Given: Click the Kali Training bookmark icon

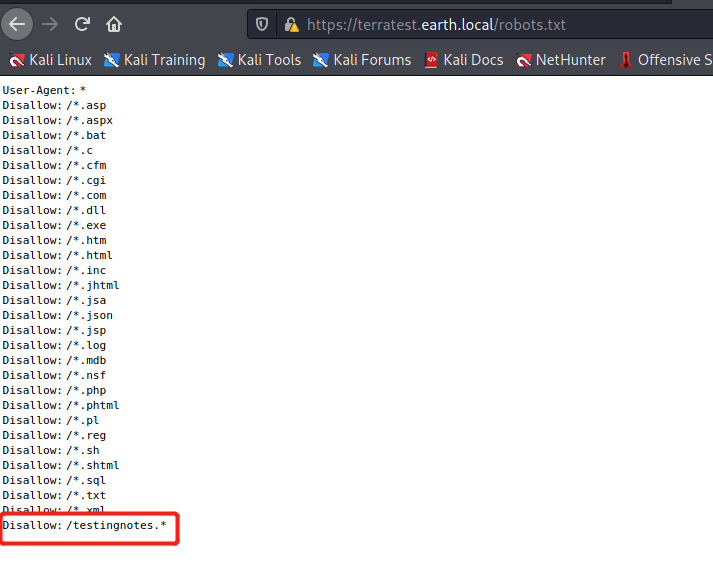Looking at the screenshot, I should [111, 60].
